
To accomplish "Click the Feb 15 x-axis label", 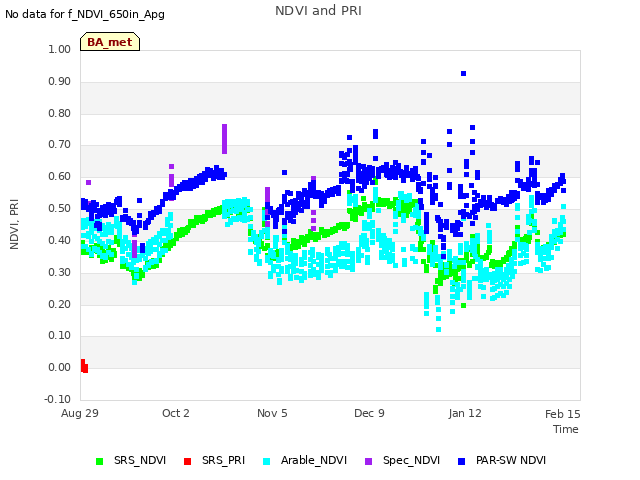I will [563, 414].
